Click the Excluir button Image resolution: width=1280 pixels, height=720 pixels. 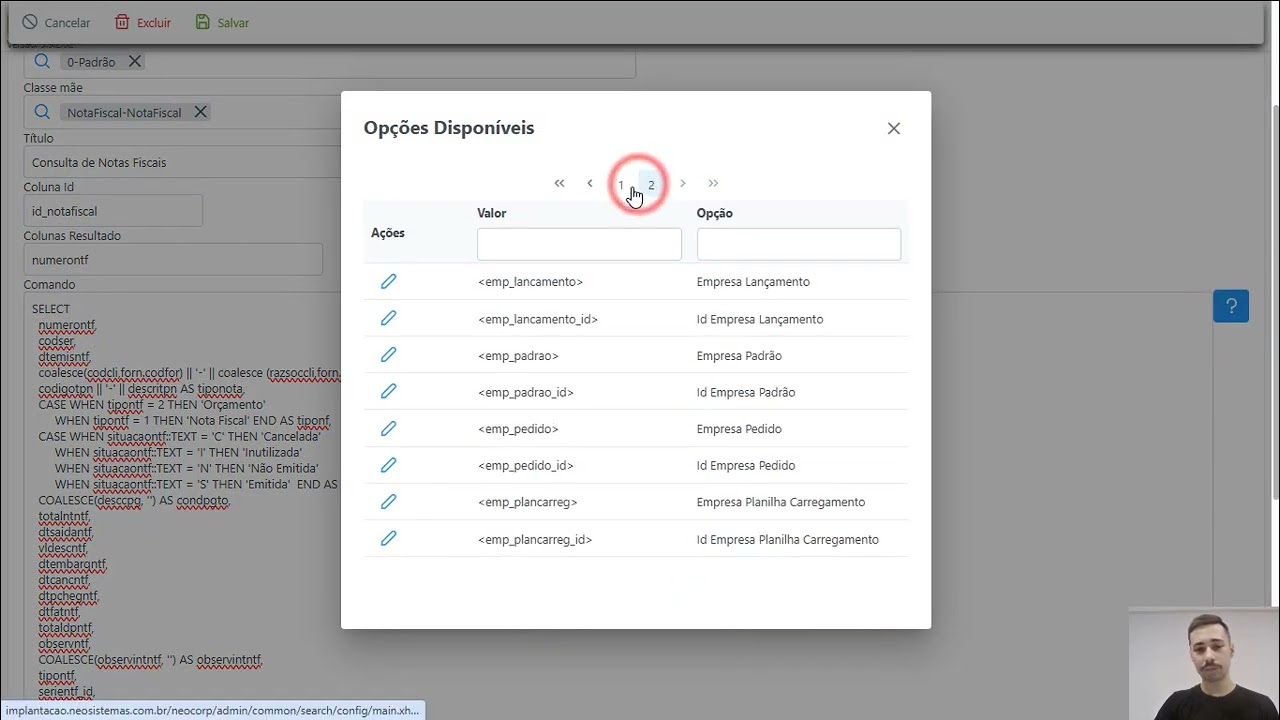[142, 22]
